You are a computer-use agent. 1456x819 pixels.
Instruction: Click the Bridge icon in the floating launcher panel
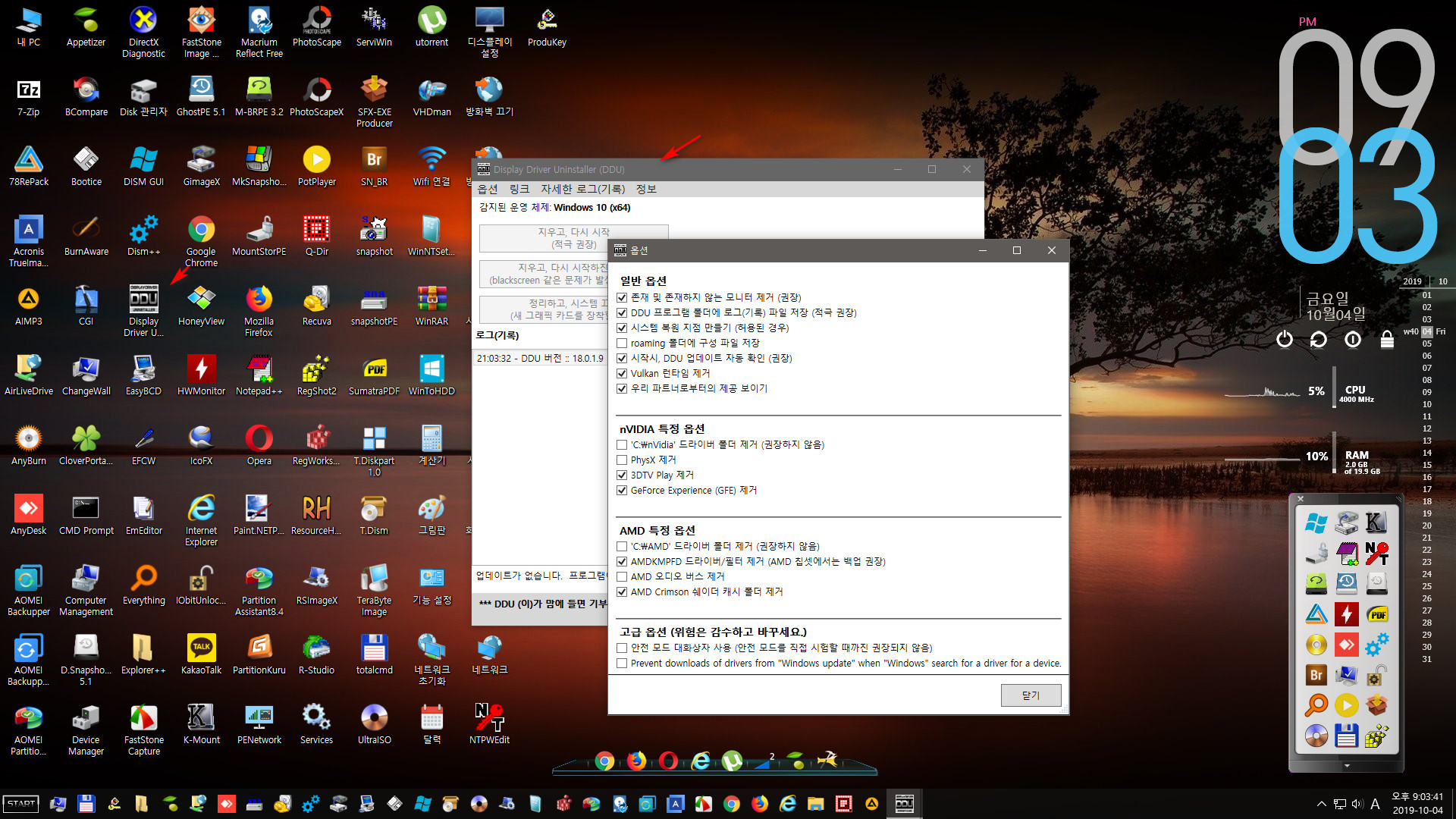coord(1316,675)
